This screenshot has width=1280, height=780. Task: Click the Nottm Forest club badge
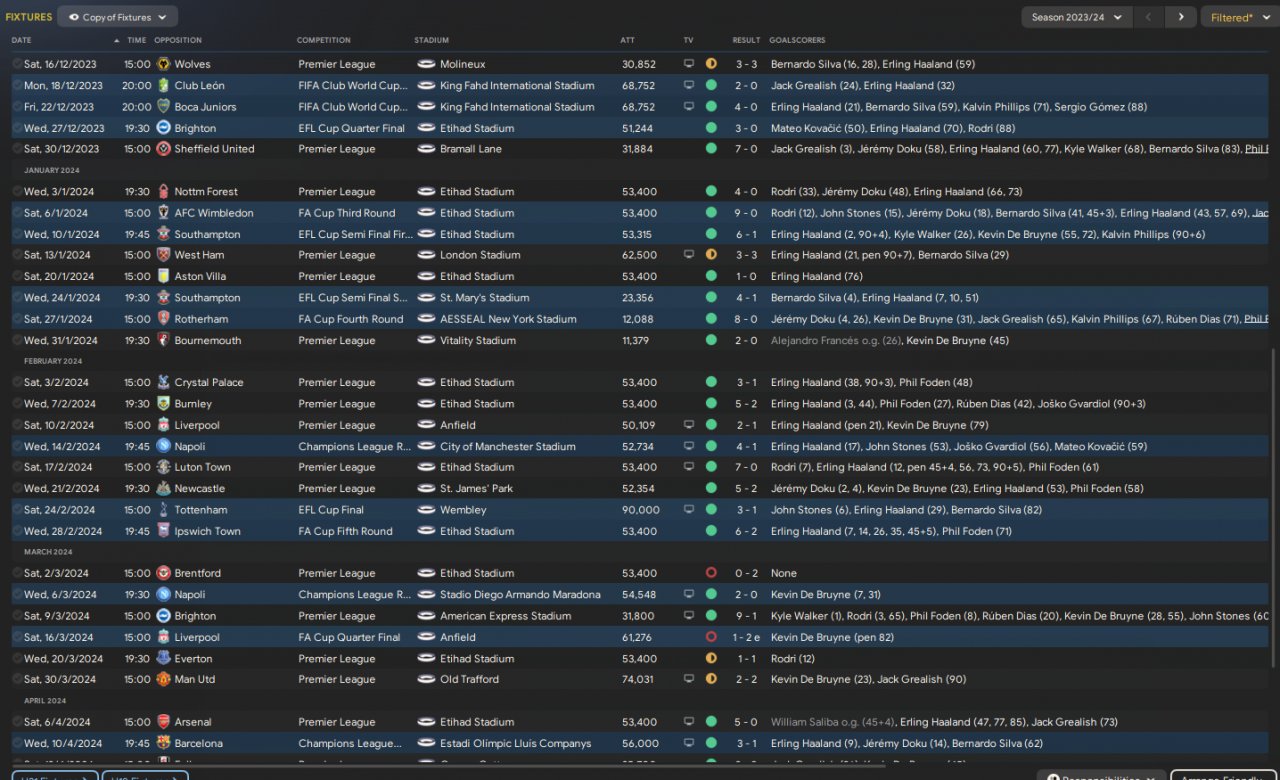coord(163,192)
